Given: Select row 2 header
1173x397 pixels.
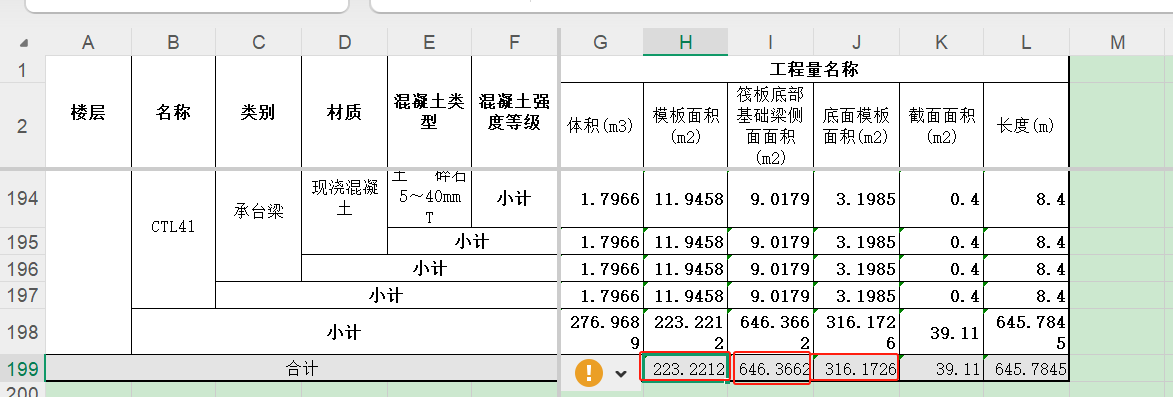Looking at the screenshot, I should coord(22,125).
